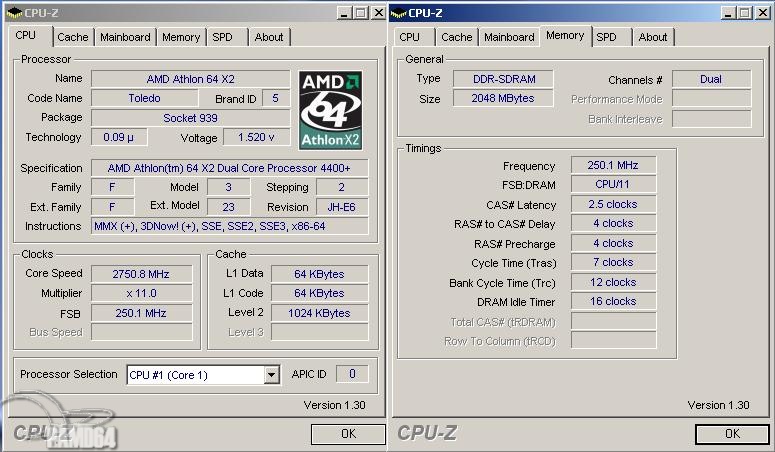775x452 pixels.
Task: Click OK in the right CPU-Z window
Action: click(x=732, y=434)
